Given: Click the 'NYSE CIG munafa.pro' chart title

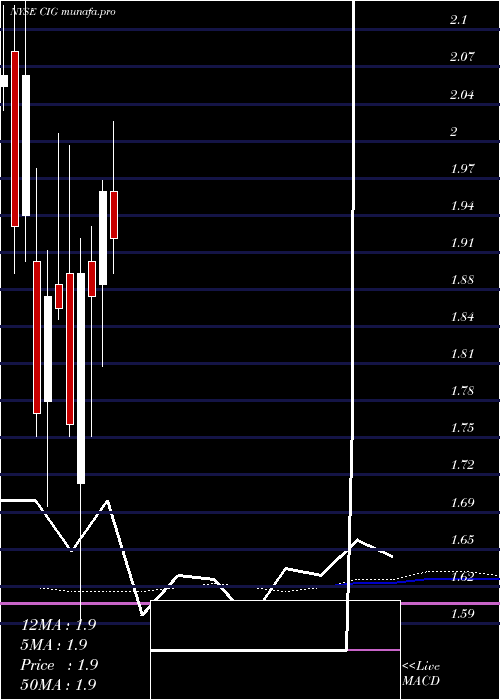Looking at the screenshot, I should pos(63,12).
